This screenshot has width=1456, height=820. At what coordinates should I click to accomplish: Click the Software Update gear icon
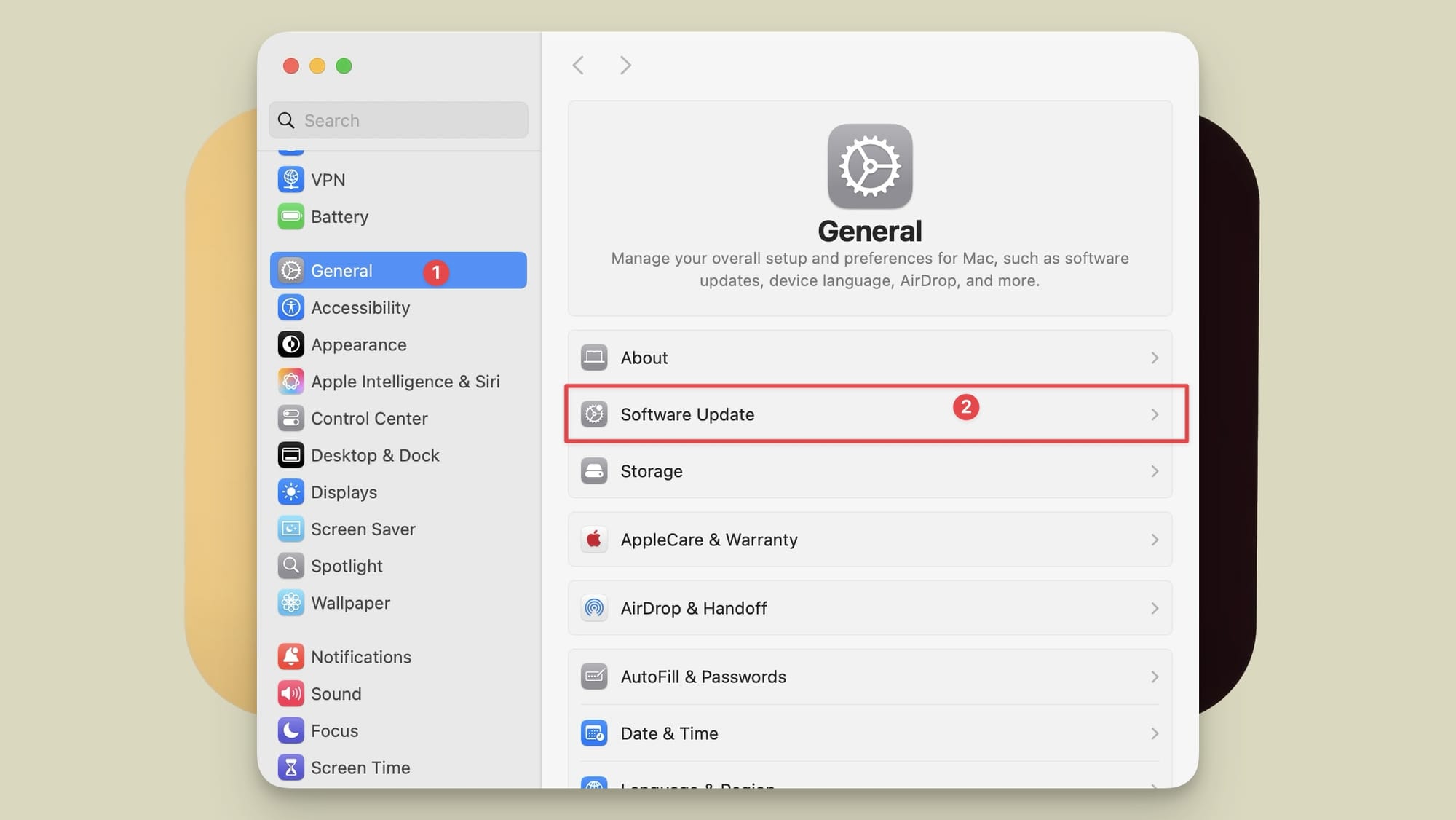point(594,414)
